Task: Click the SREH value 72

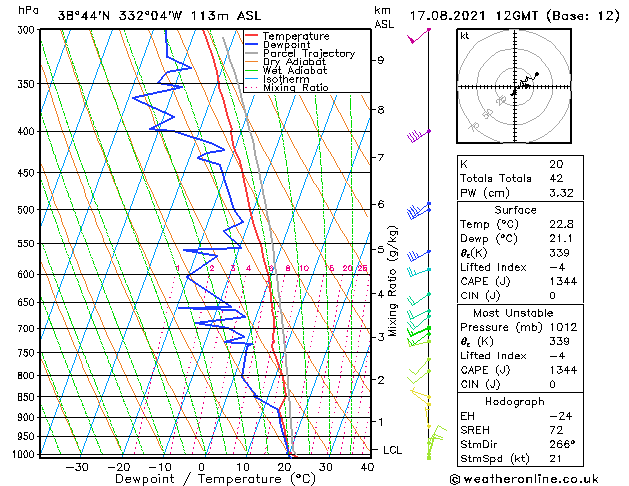Action: (x=556, y=430)
